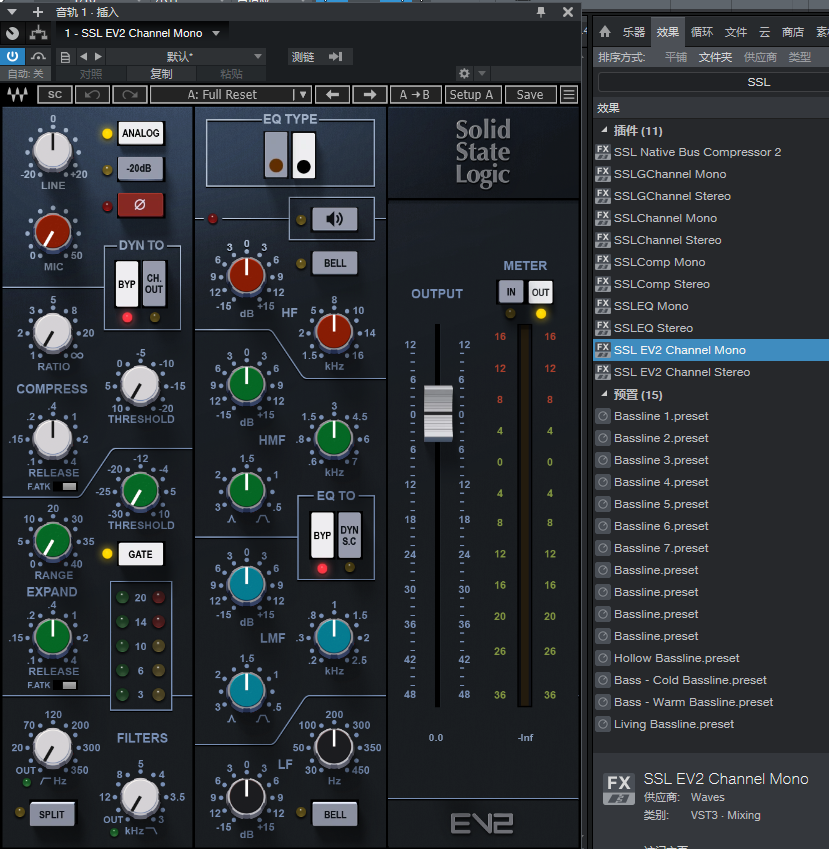Click the sidechain arrow icon
829x849 pixels.
336,56
